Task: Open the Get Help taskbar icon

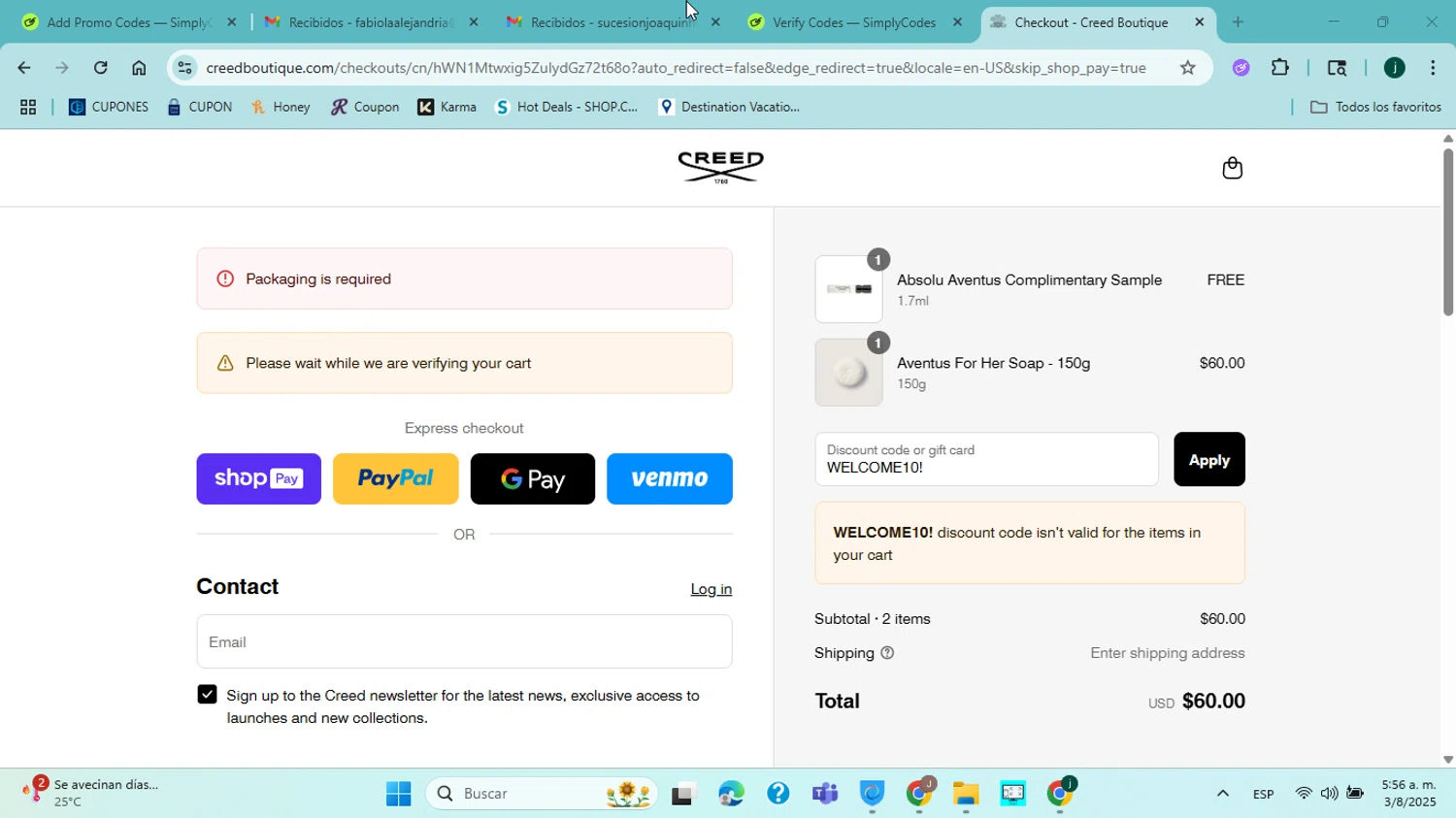Action: click(778, 794)
